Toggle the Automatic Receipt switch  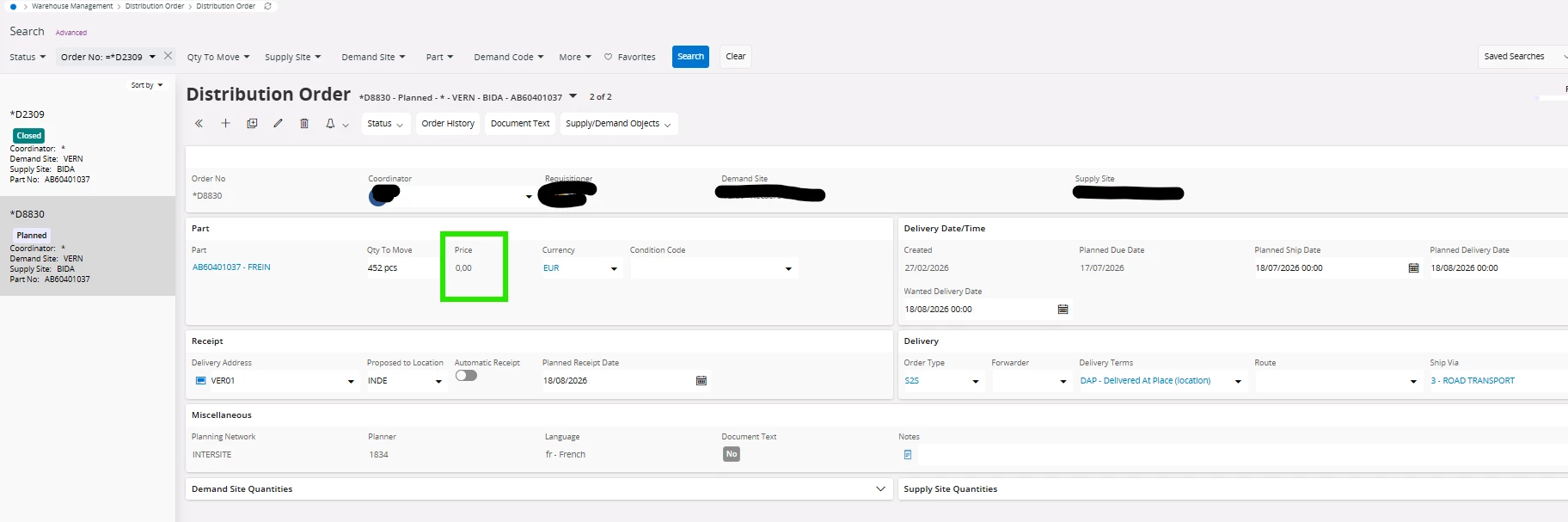coord(466,376)
